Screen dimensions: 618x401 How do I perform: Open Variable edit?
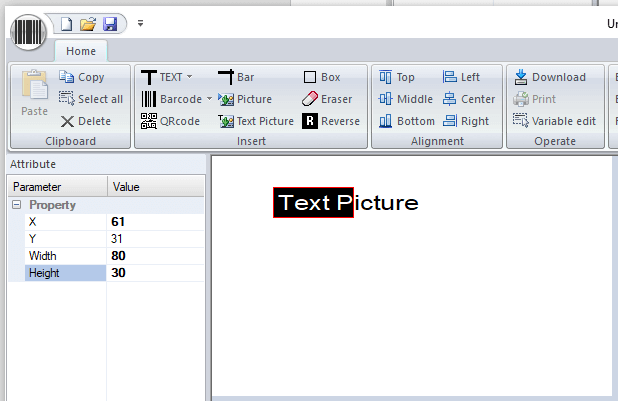(555, 121)
